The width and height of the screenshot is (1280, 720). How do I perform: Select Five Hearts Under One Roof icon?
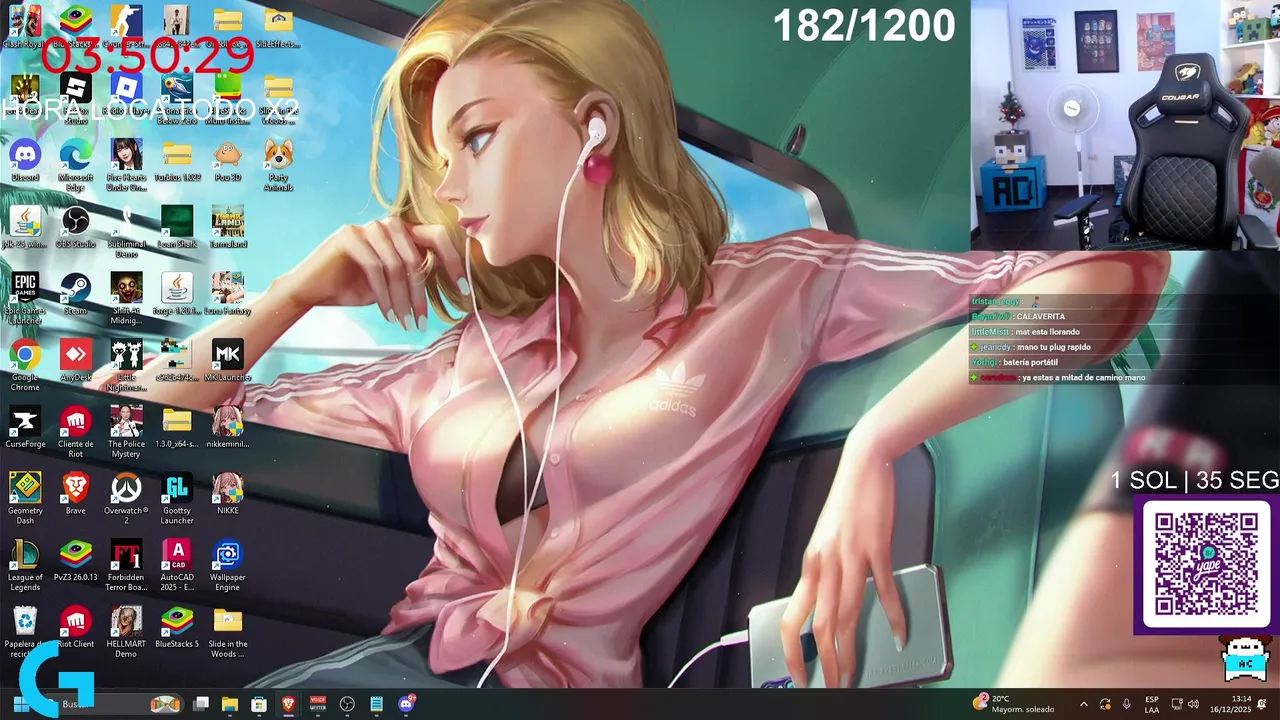(x=127, y=165)
